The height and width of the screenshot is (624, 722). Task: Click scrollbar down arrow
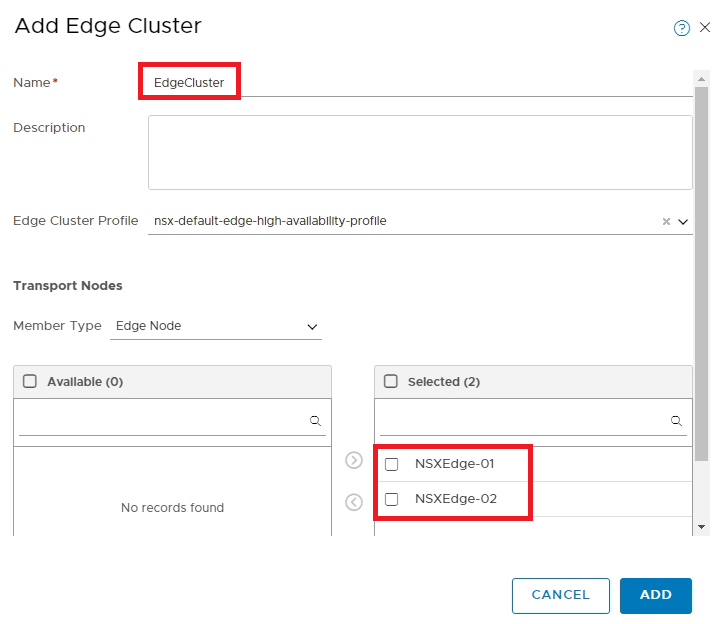701,527
